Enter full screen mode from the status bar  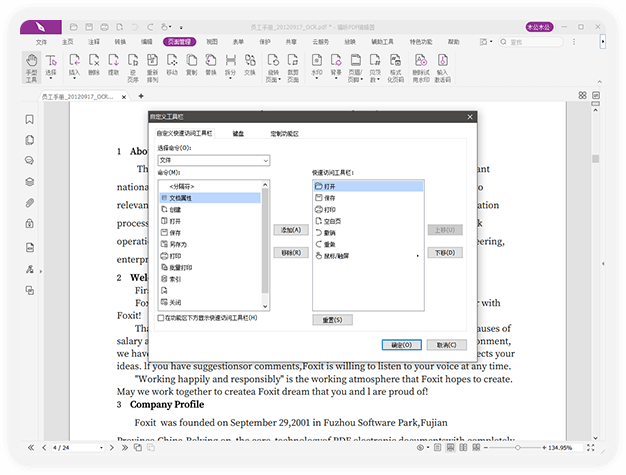pyautogui.click(x=591, y=448)
